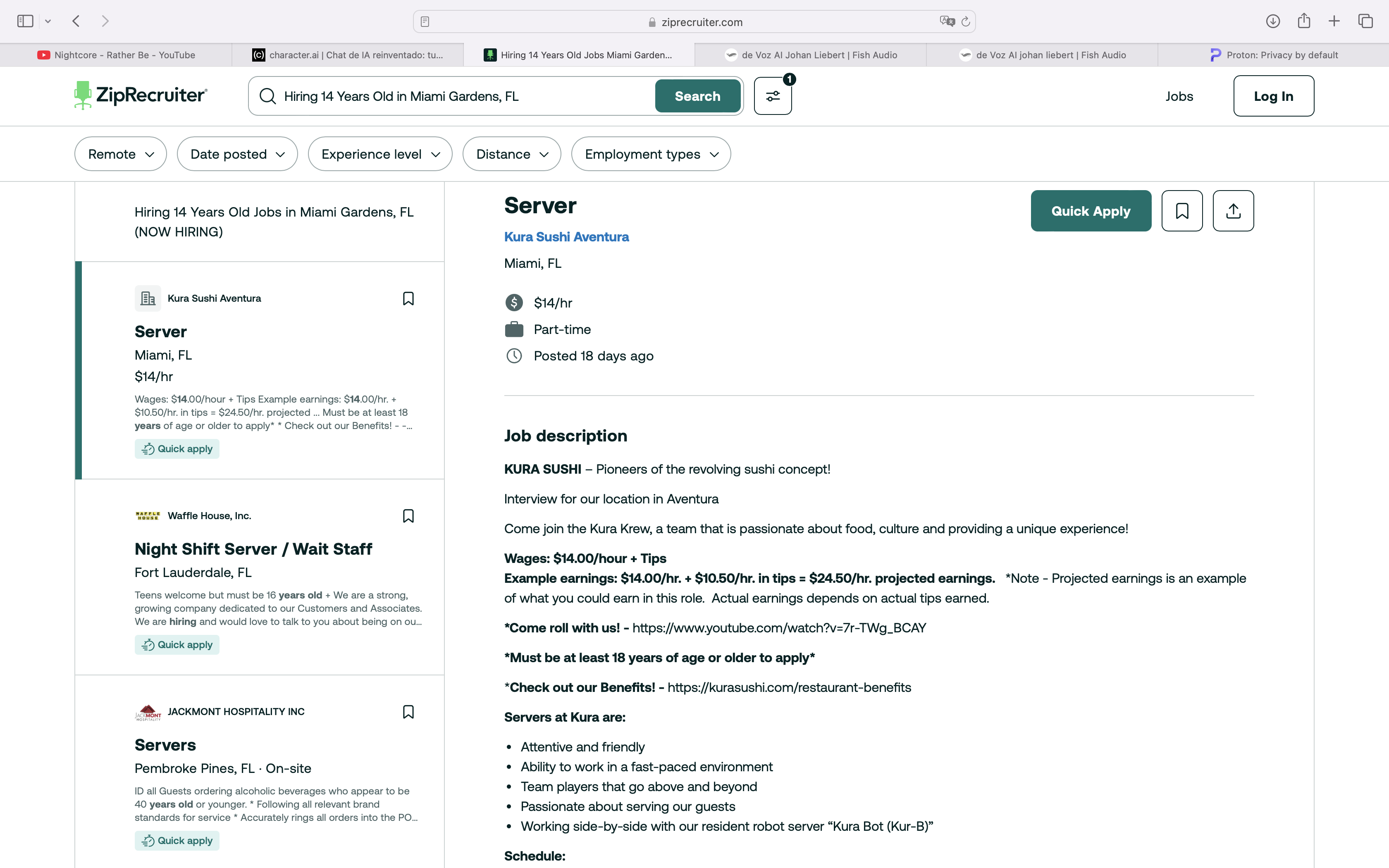Screen dimensions: 1389x868
Task: Click the share icon beside Quick Apply
Action: coord(1233,211)
